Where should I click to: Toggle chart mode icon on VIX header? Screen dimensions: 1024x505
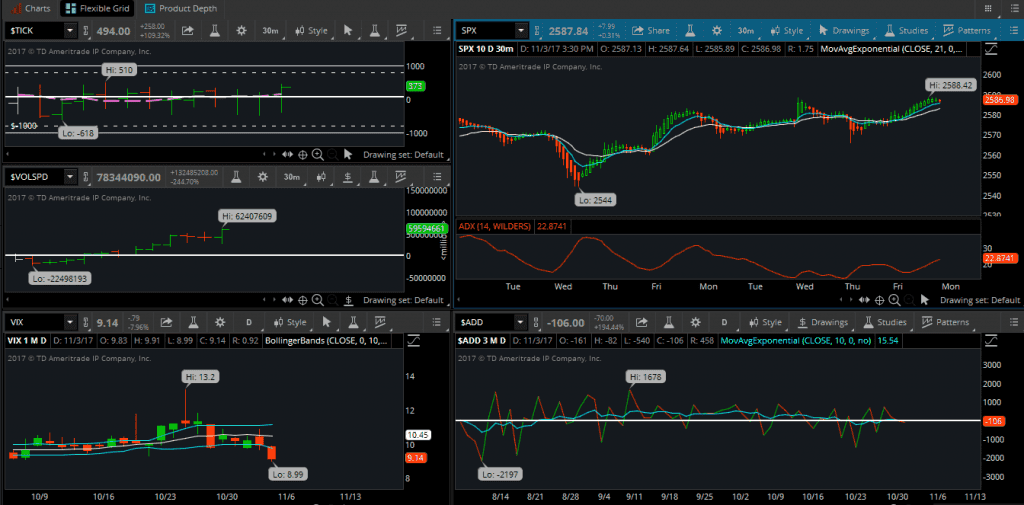[413, 340]
